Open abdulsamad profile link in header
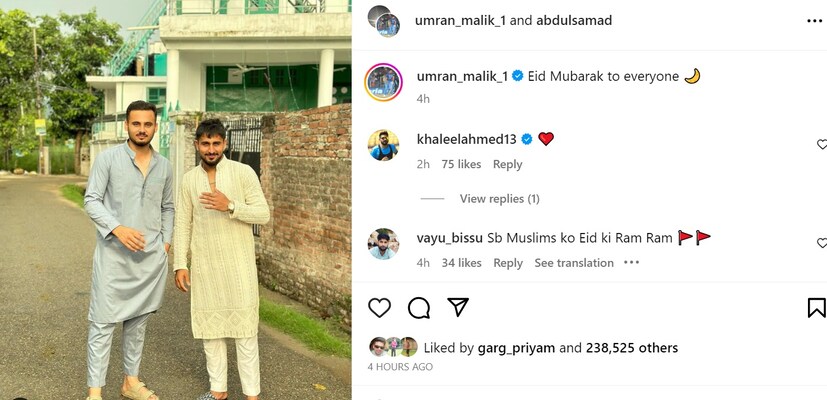827x400 pixels. pyautogui.click(x=574, y=20)
